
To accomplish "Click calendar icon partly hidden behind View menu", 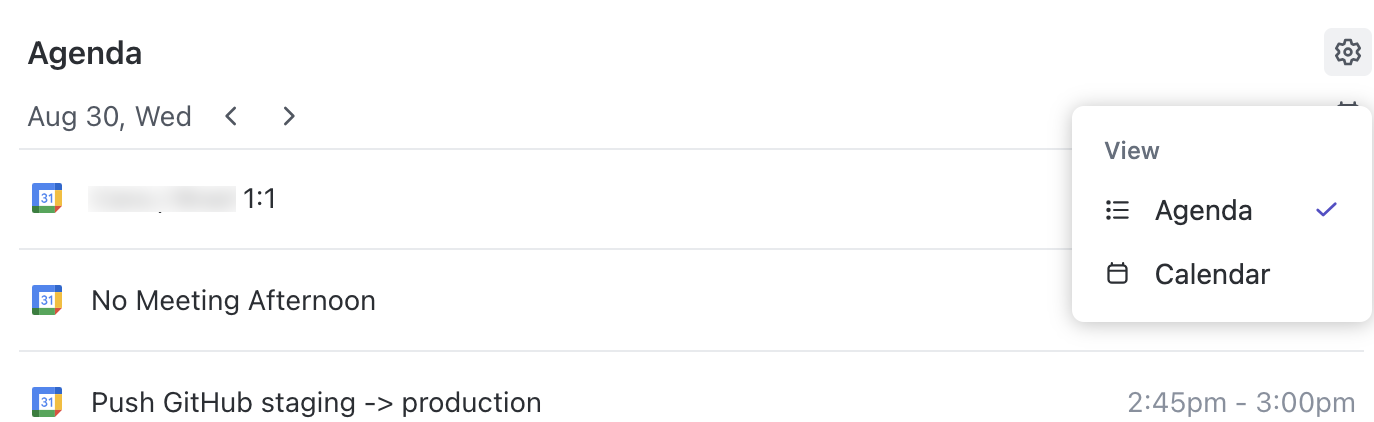I will [x=1348, y=103].
